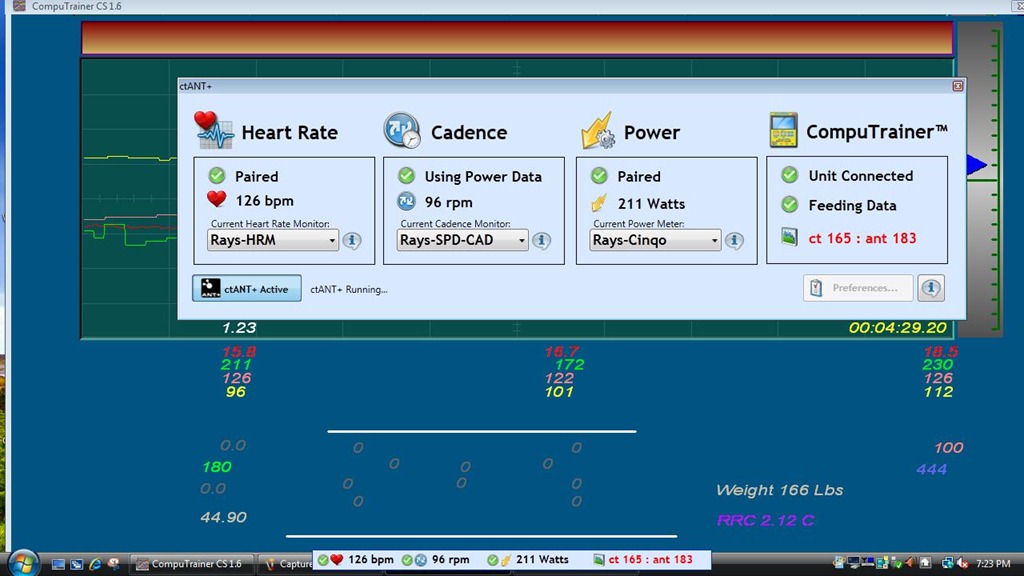Screen dimensions: 1024x576
Task: Click the "Feeding Data" status text
Action: pyautogui.click(x=852, y=206)
